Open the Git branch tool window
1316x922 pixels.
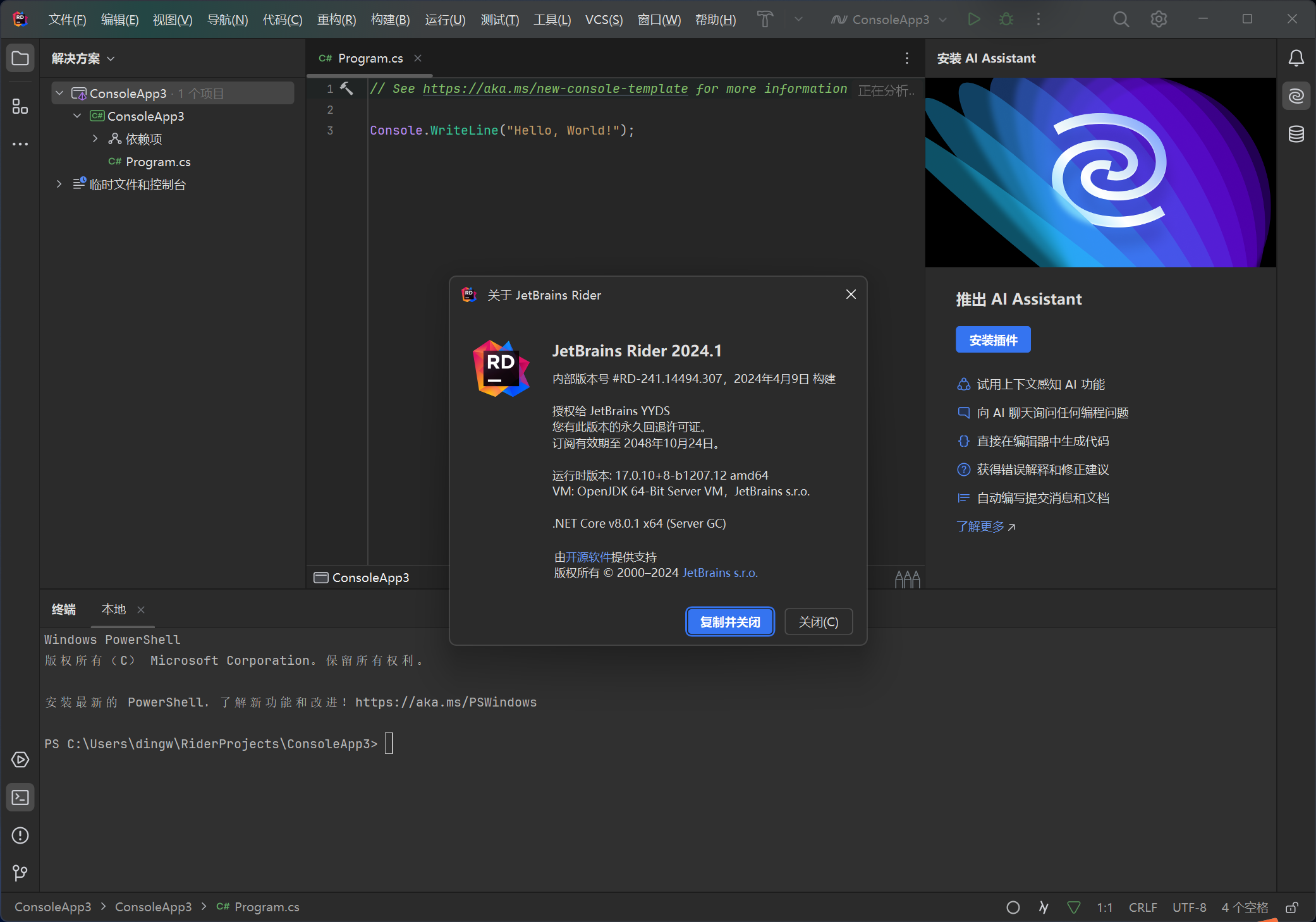20,873
